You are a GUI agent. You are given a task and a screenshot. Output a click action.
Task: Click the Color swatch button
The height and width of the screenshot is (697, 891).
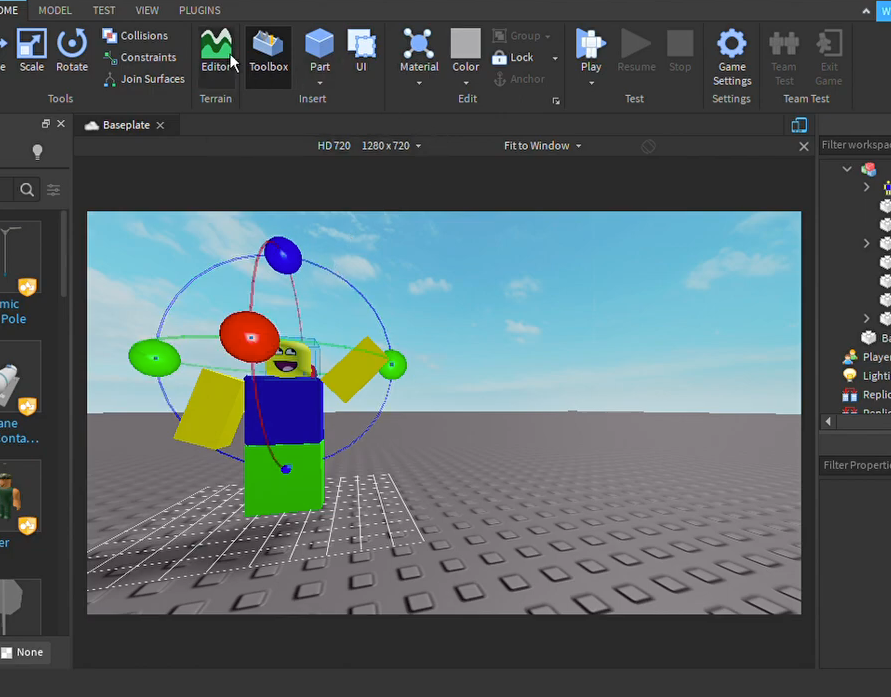[465, 45]
